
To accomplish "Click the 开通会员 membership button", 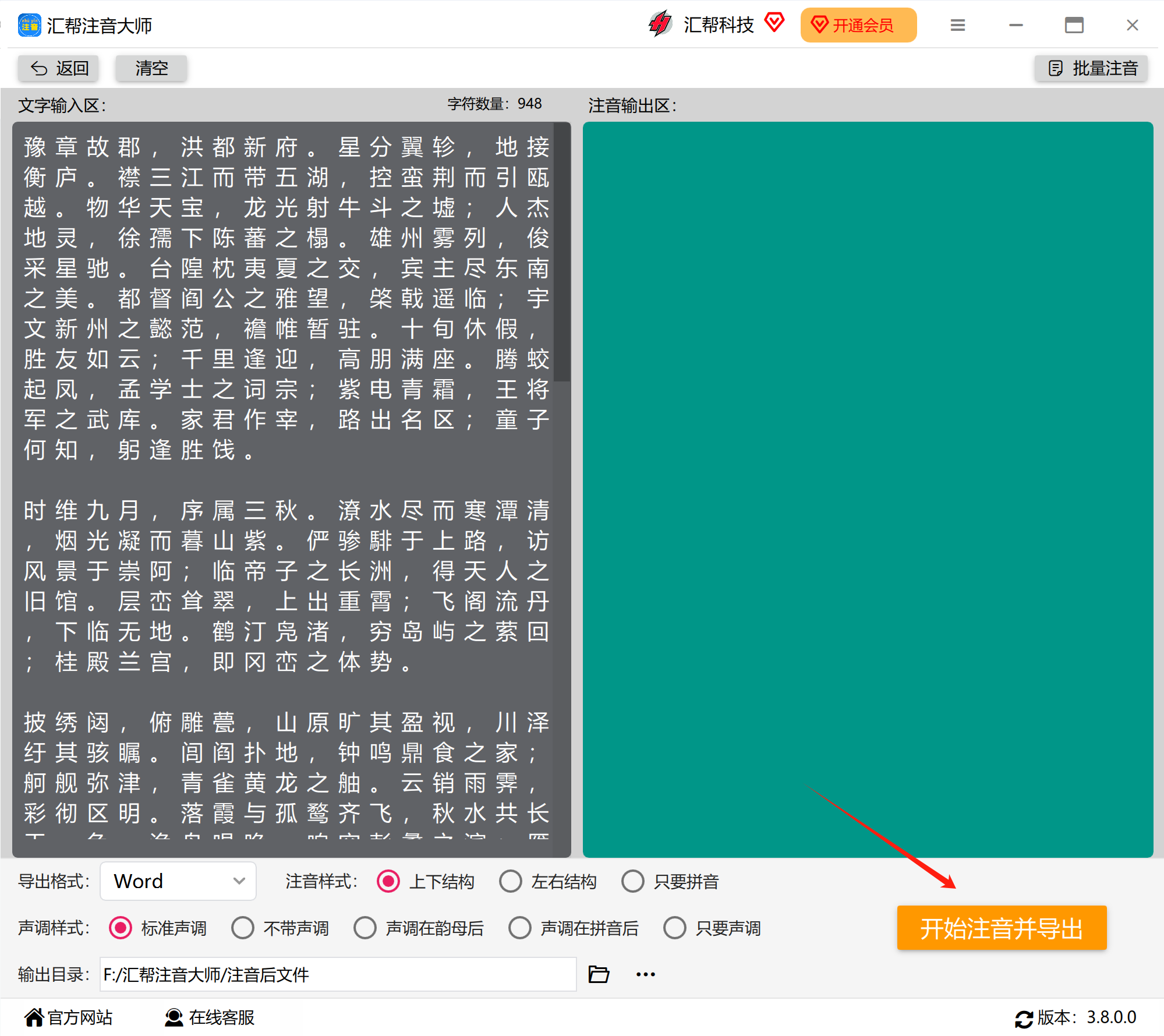I will click(x=858, y=25).
